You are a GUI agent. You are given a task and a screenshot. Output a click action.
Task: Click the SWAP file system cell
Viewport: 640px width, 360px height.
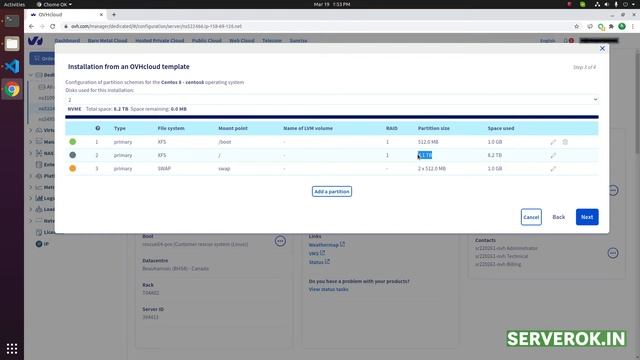(164, 169)
